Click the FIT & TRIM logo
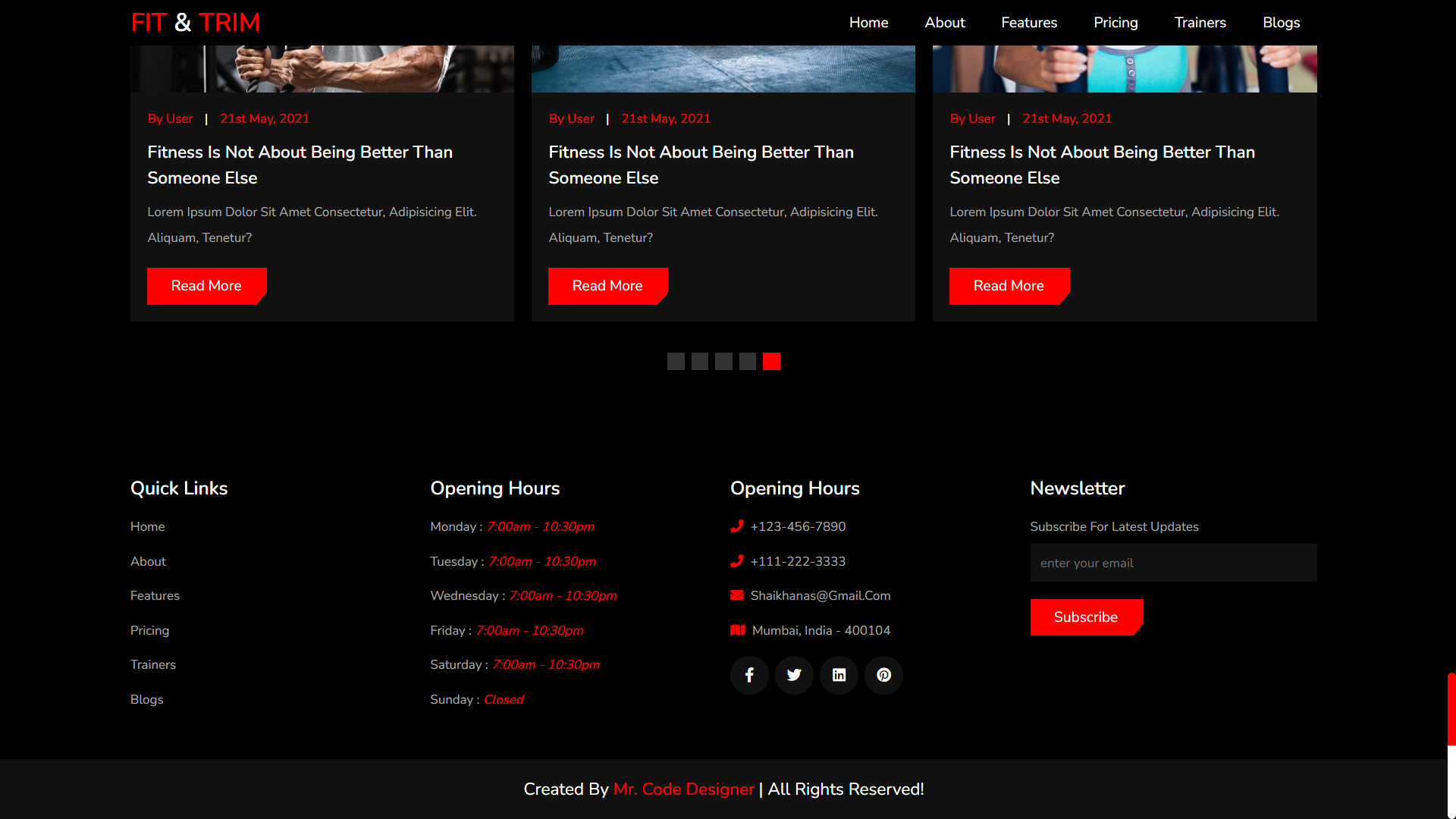The height and width of the screenshot is (819, 1456). pos(195,22)
